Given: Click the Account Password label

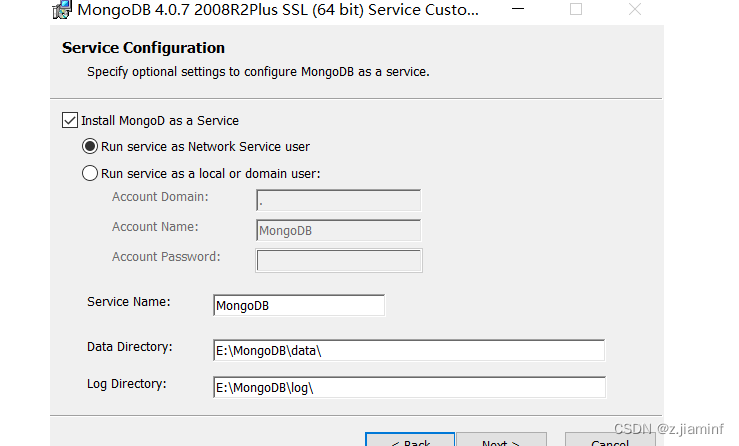Looking at the screenshot, I should point(166,256).
